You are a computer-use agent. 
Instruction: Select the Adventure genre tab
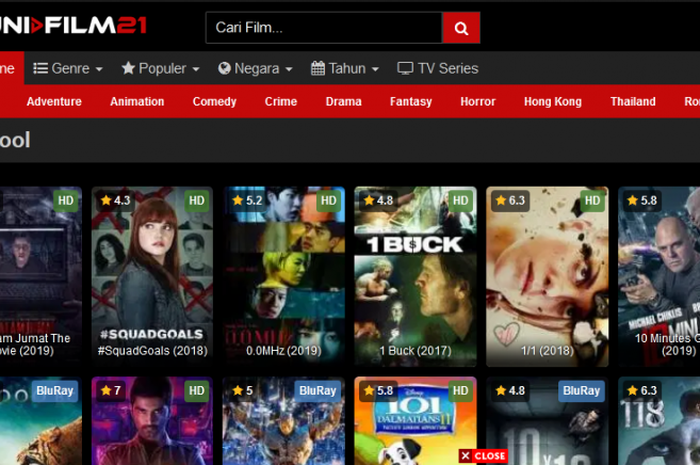tap(54, 101)
